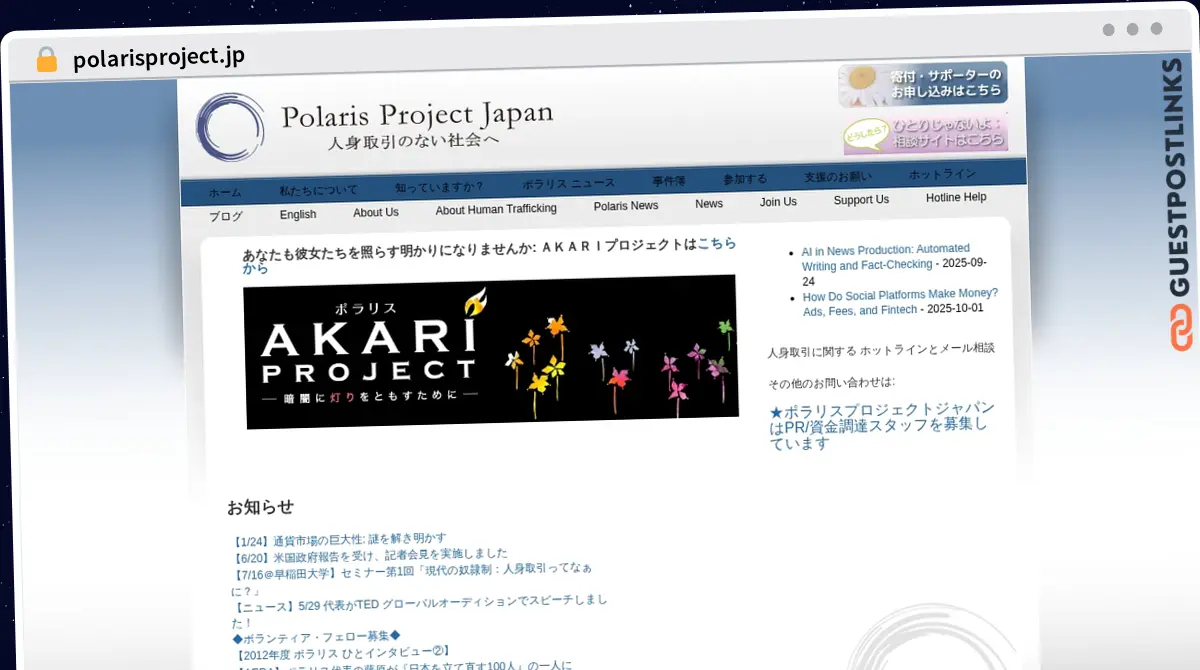Open the Support Us menu item
The image size is (1200, 670).
click(861, 200)
